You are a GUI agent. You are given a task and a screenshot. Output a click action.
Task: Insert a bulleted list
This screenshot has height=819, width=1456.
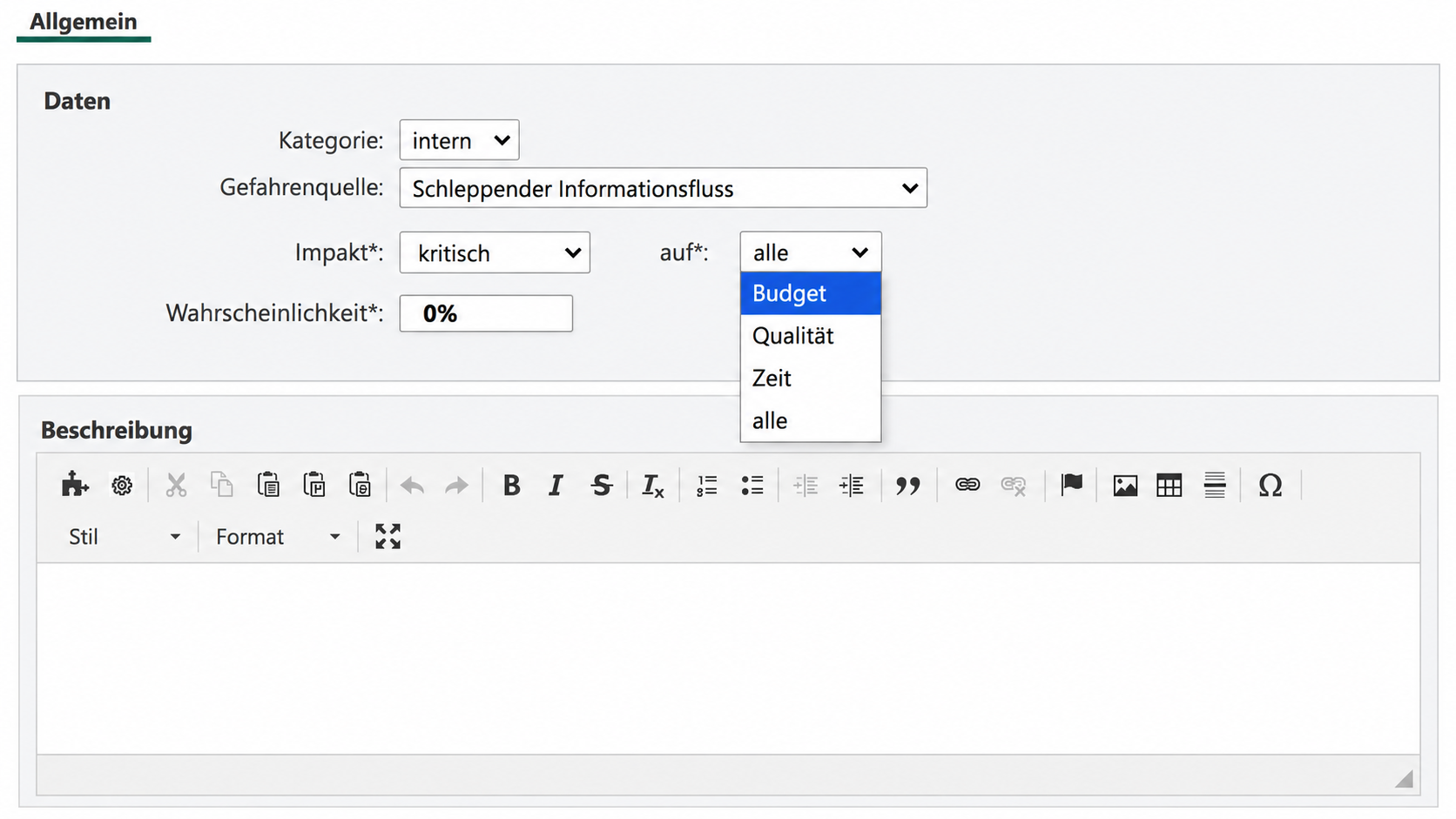pos(752,485)
